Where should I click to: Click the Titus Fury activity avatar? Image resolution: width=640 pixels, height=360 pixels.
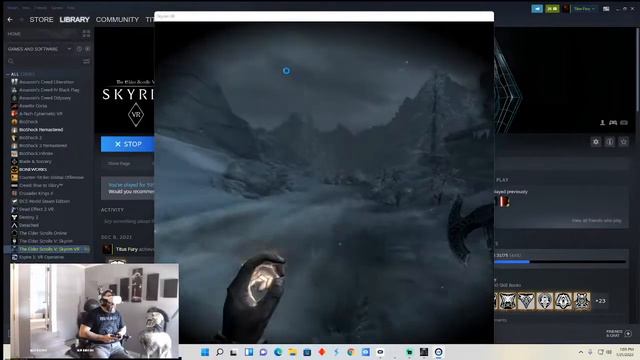[x=107, y=249]
